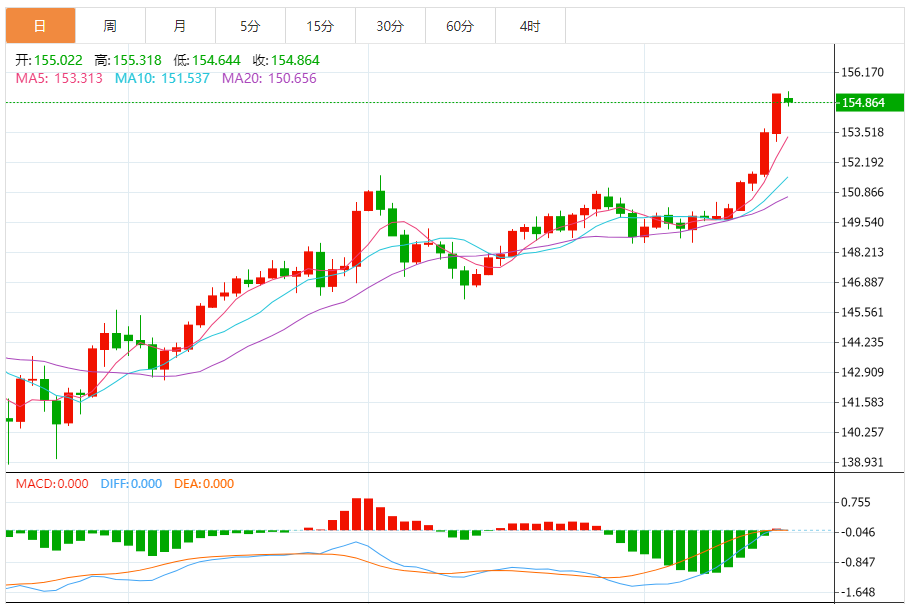Click the 140.257 price axis label
Screen dimensions: 914x604
862,432
